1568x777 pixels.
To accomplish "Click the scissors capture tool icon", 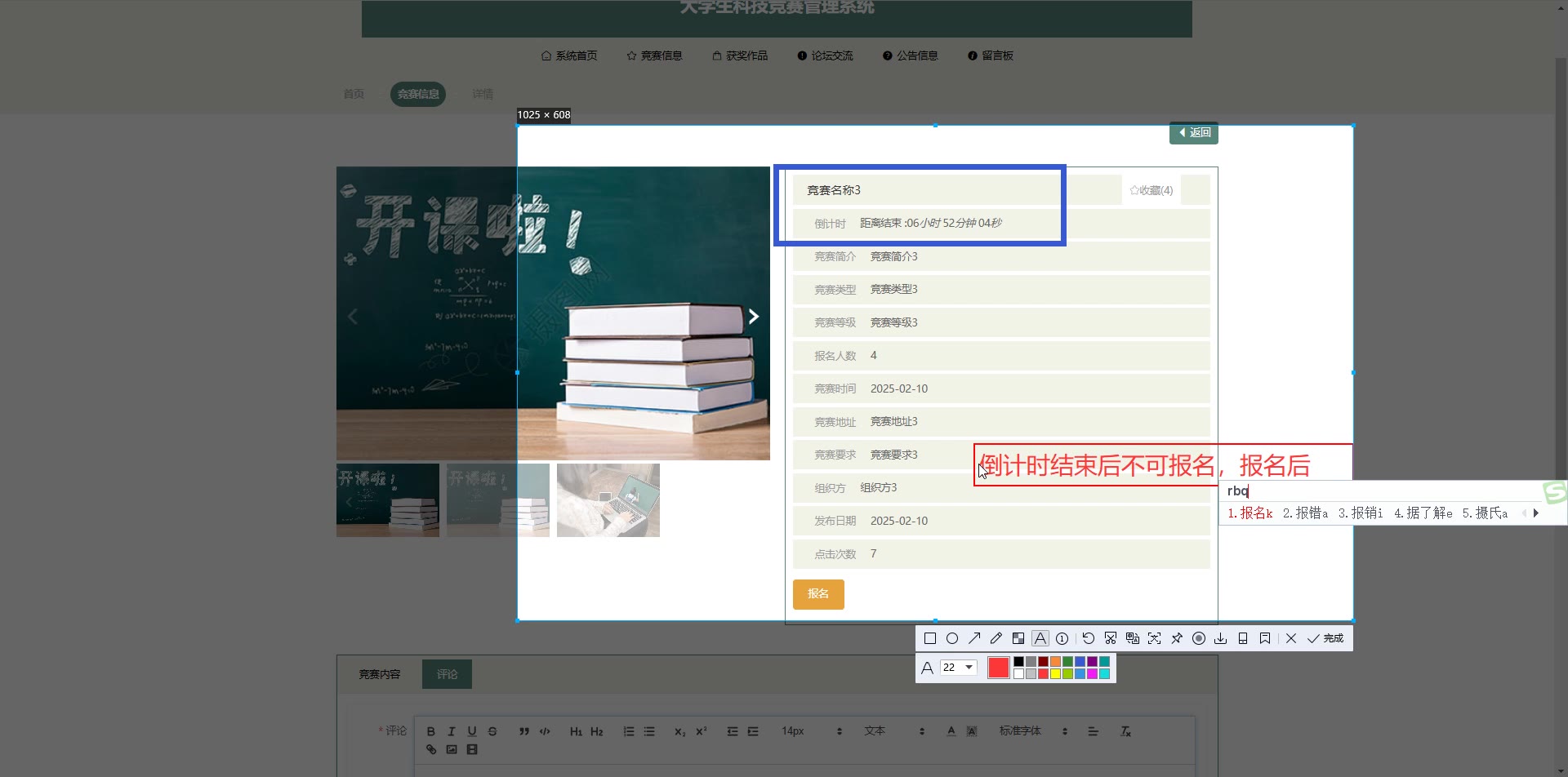I will (x=1111, y=638).
